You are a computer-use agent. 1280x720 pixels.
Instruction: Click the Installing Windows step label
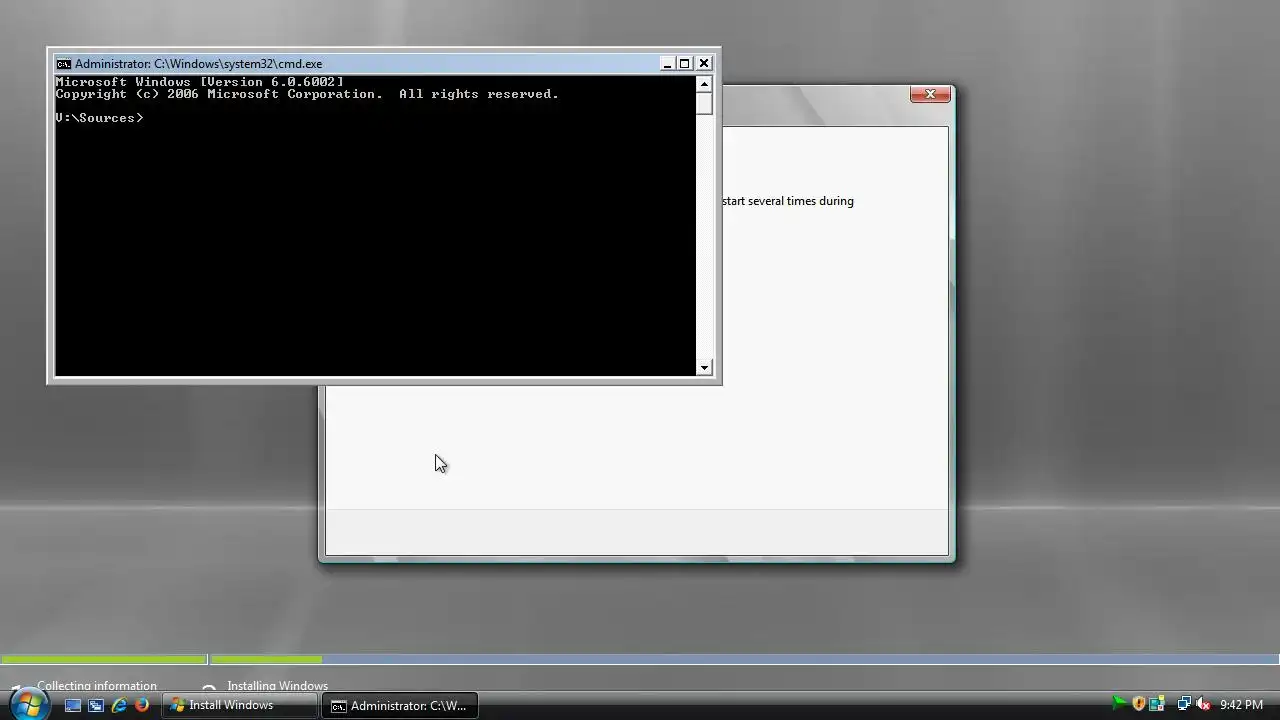tap(277, 686)
